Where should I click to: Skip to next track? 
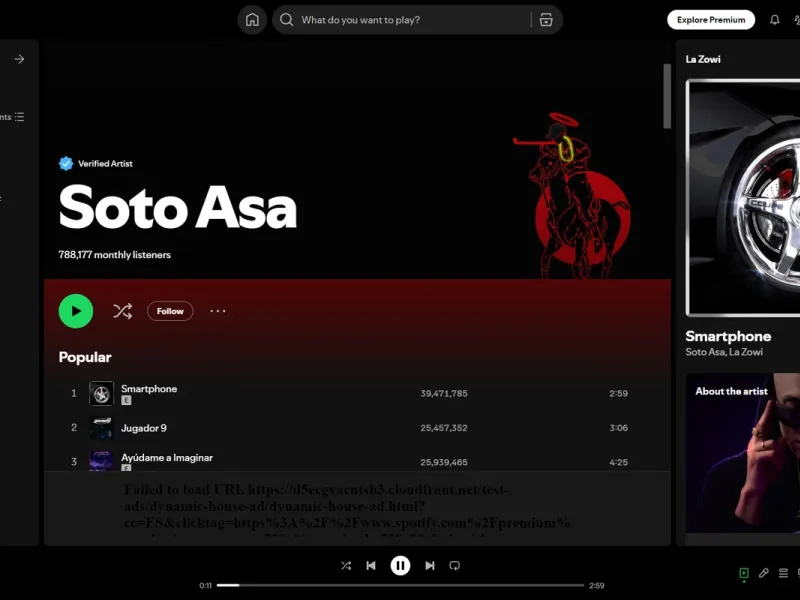click(430, 565)
